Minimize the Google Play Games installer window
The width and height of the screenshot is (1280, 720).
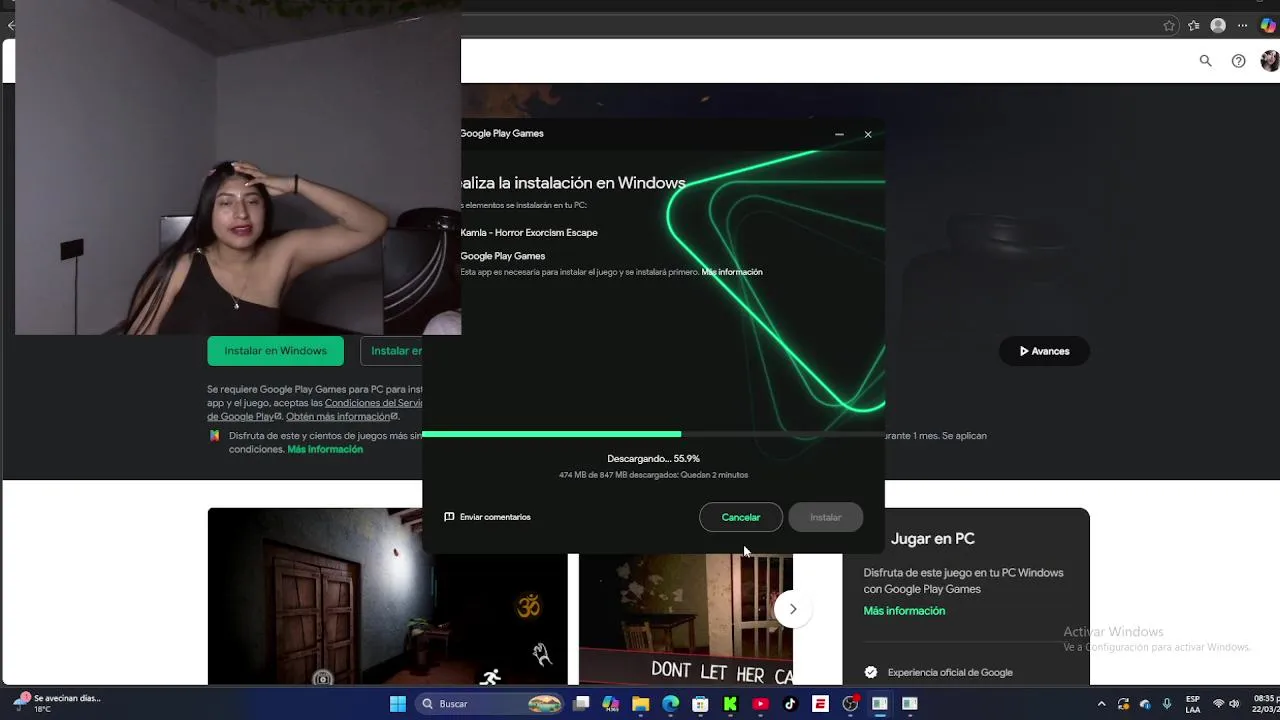(839, 134)
